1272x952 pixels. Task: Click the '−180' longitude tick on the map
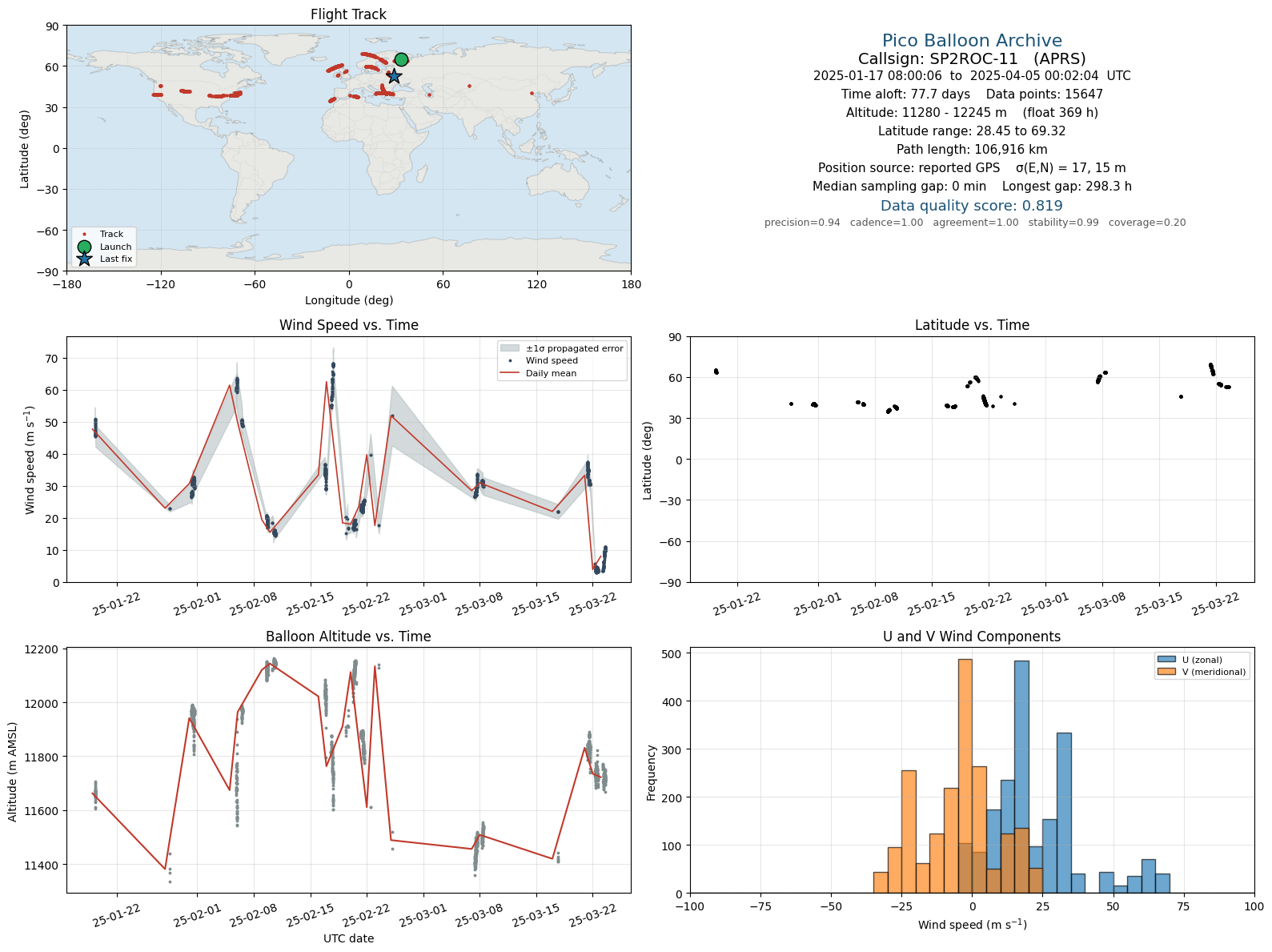pyautogui.click(x=66, y=284)
